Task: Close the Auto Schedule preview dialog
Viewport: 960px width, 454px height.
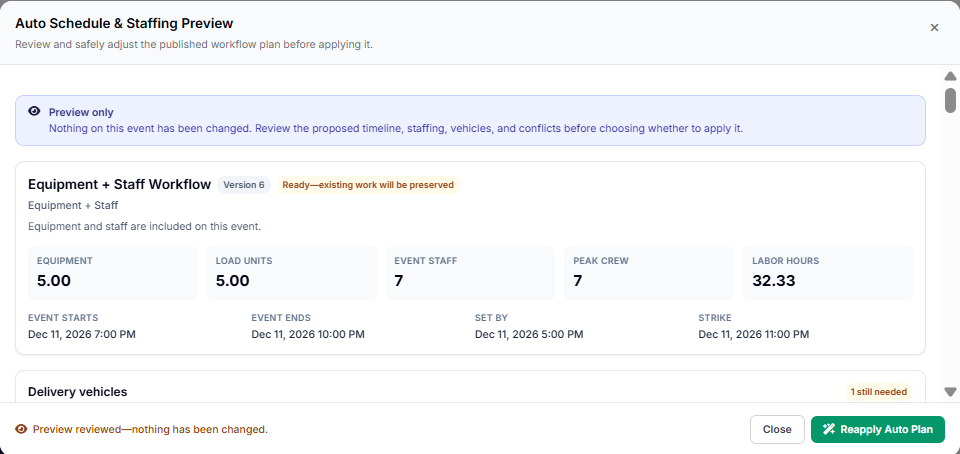Action: click(x=934, y=28)
